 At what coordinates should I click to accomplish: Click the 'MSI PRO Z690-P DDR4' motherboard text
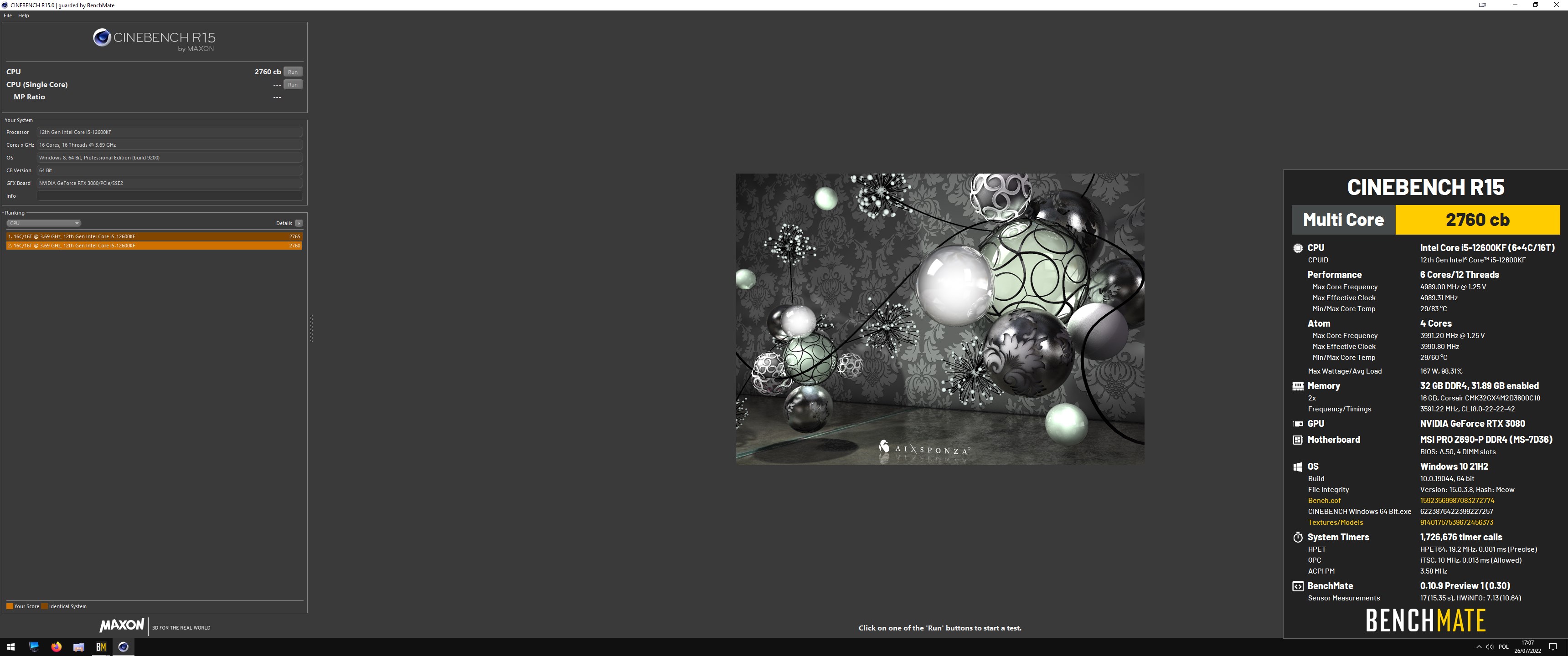pos(1486,440)
